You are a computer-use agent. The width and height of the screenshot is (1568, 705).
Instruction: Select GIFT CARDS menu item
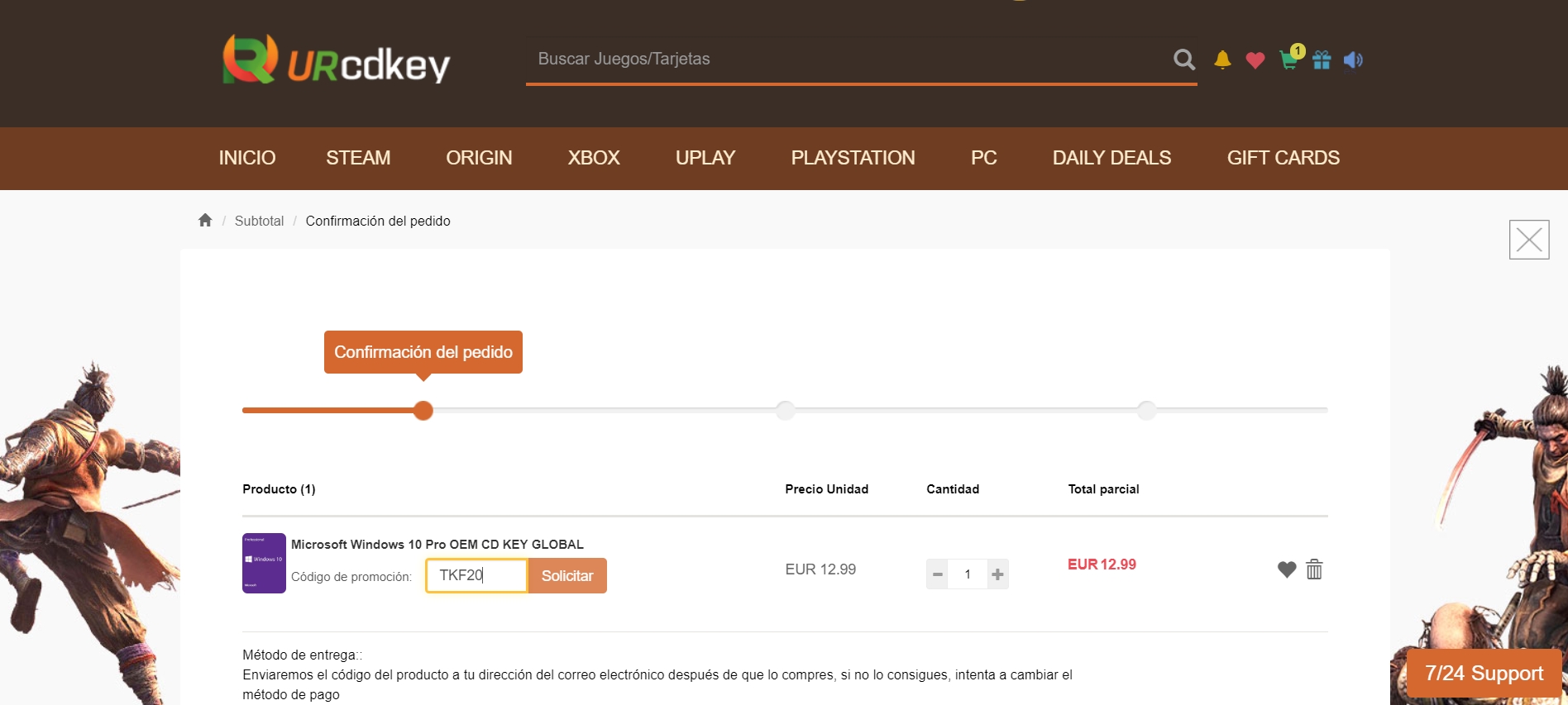pyautogui.click(x=1284, y=158)
